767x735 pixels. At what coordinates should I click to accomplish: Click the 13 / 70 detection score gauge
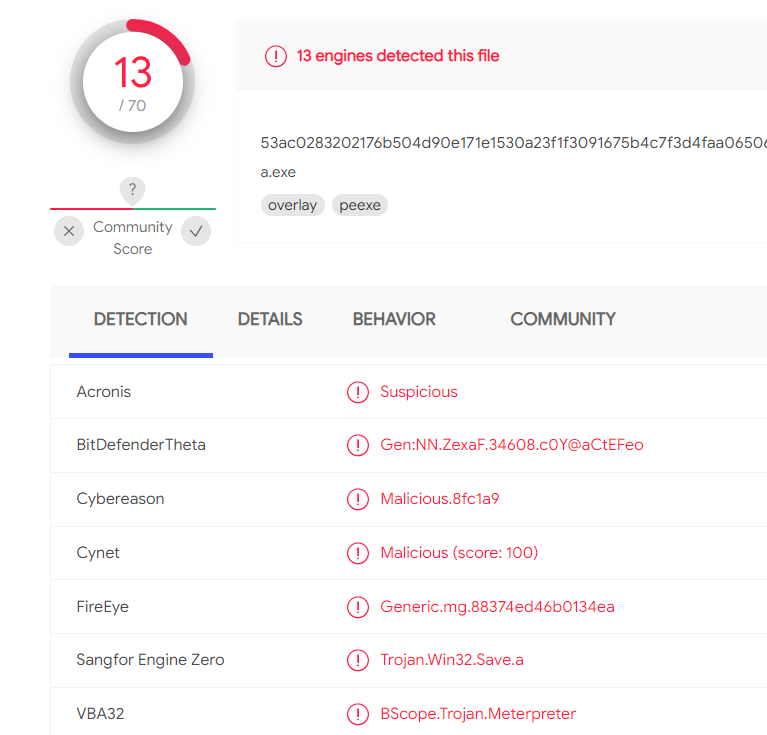point(133,82)
